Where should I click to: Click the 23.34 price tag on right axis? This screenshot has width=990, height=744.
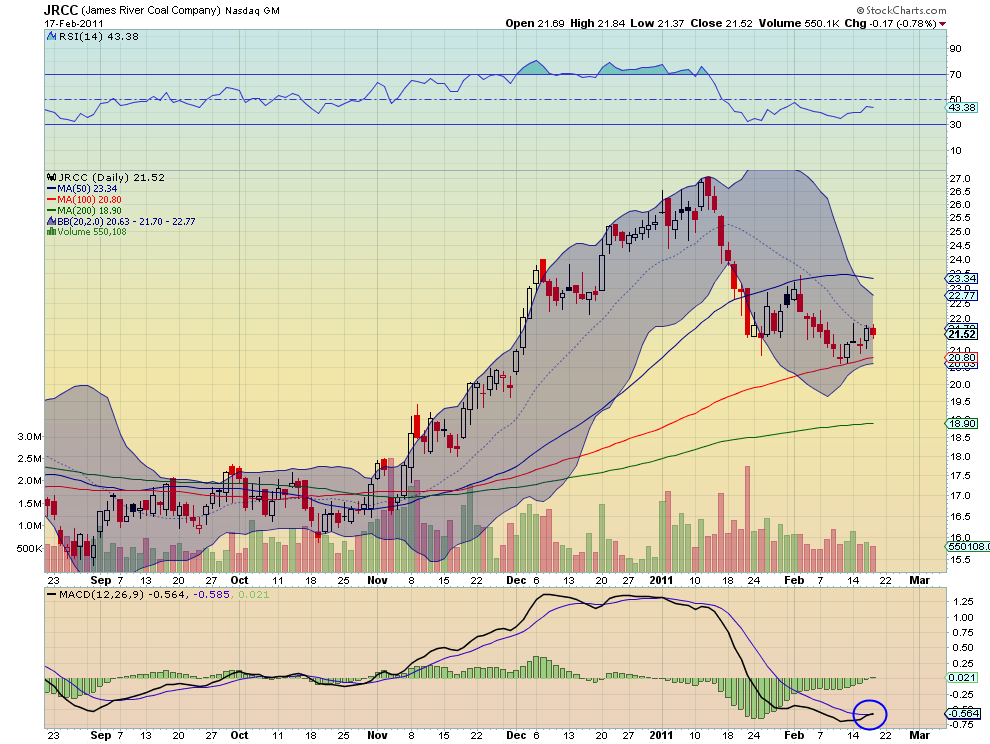[963, 279]
